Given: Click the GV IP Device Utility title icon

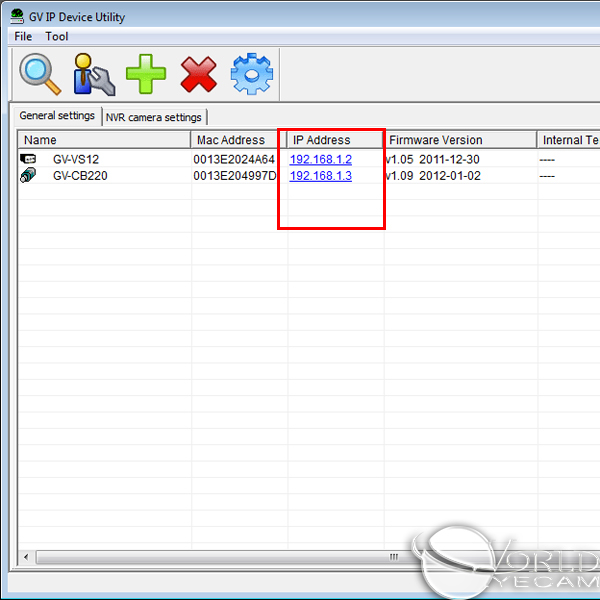Looking at the screenshot, I should [x=17, y=16].
